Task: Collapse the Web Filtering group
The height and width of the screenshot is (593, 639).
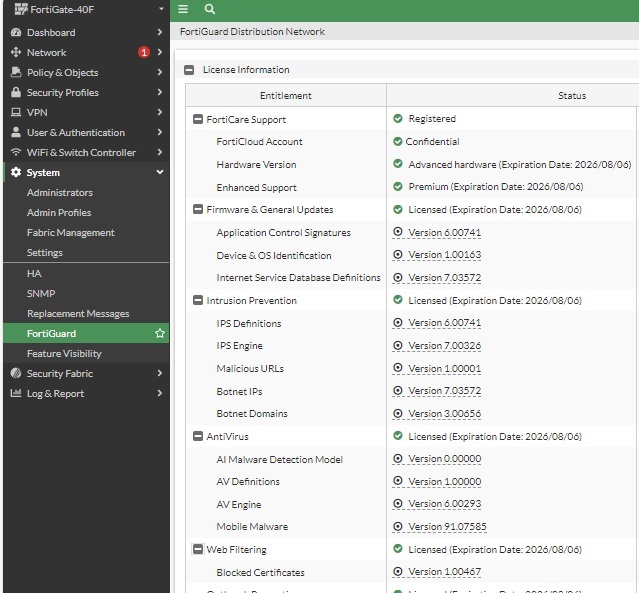Action: point(198,549)
